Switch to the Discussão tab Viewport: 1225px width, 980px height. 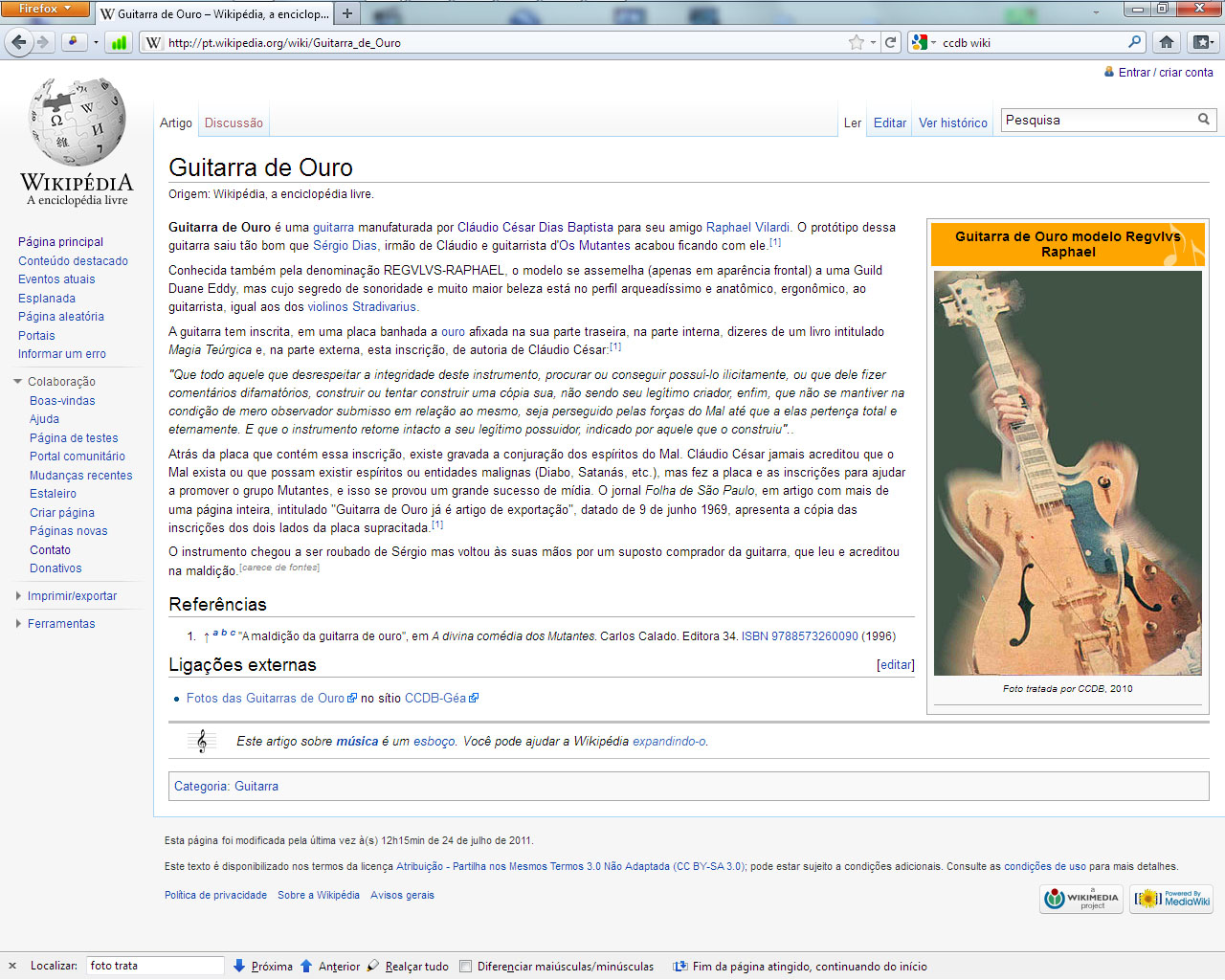[x=234, y=123]
